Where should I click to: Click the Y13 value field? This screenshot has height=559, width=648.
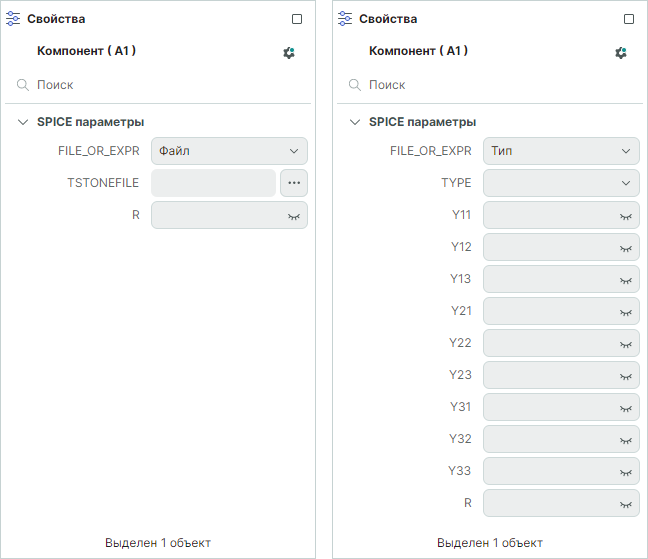[x=550, y=279]
